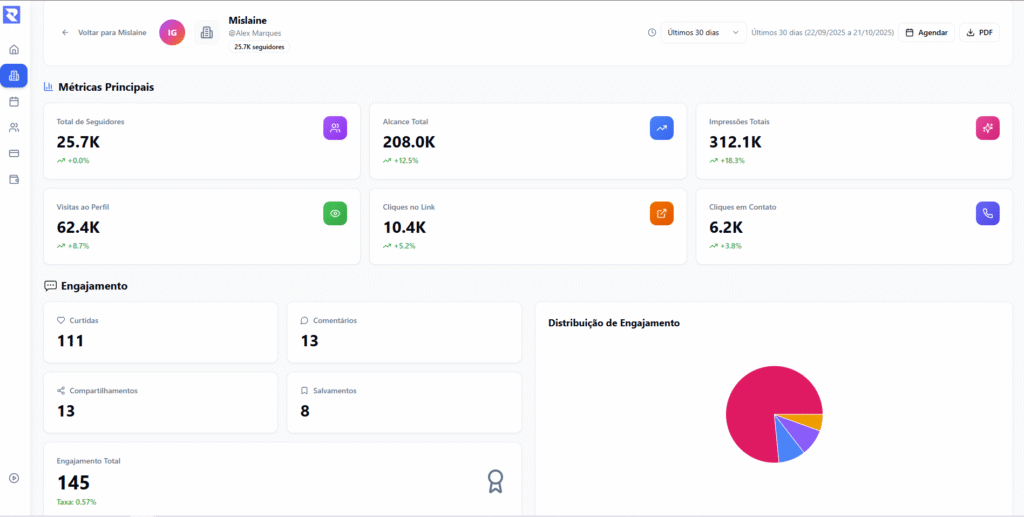Click the Distribuição de Engajamento title
Viewport: 1024px width, 517px height.
tap(614, 323)
